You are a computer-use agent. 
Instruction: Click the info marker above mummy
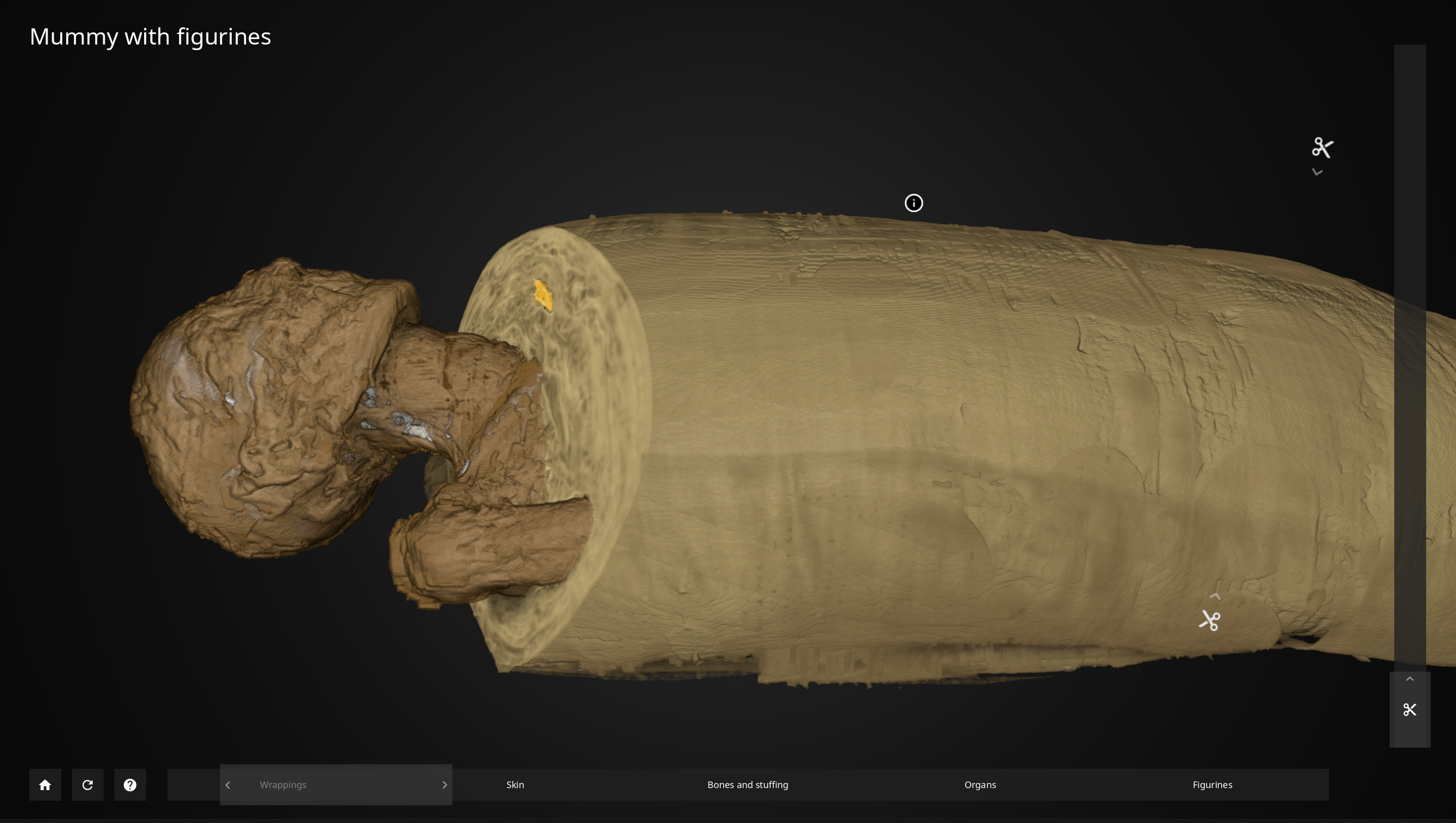click(913, 203)
